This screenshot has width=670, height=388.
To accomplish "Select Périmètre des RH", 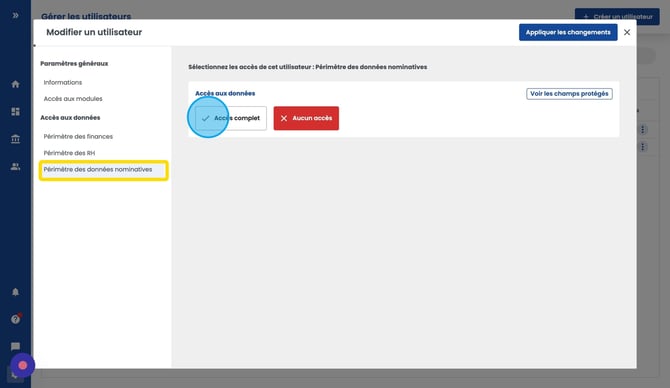I will (x=69, y=153).
